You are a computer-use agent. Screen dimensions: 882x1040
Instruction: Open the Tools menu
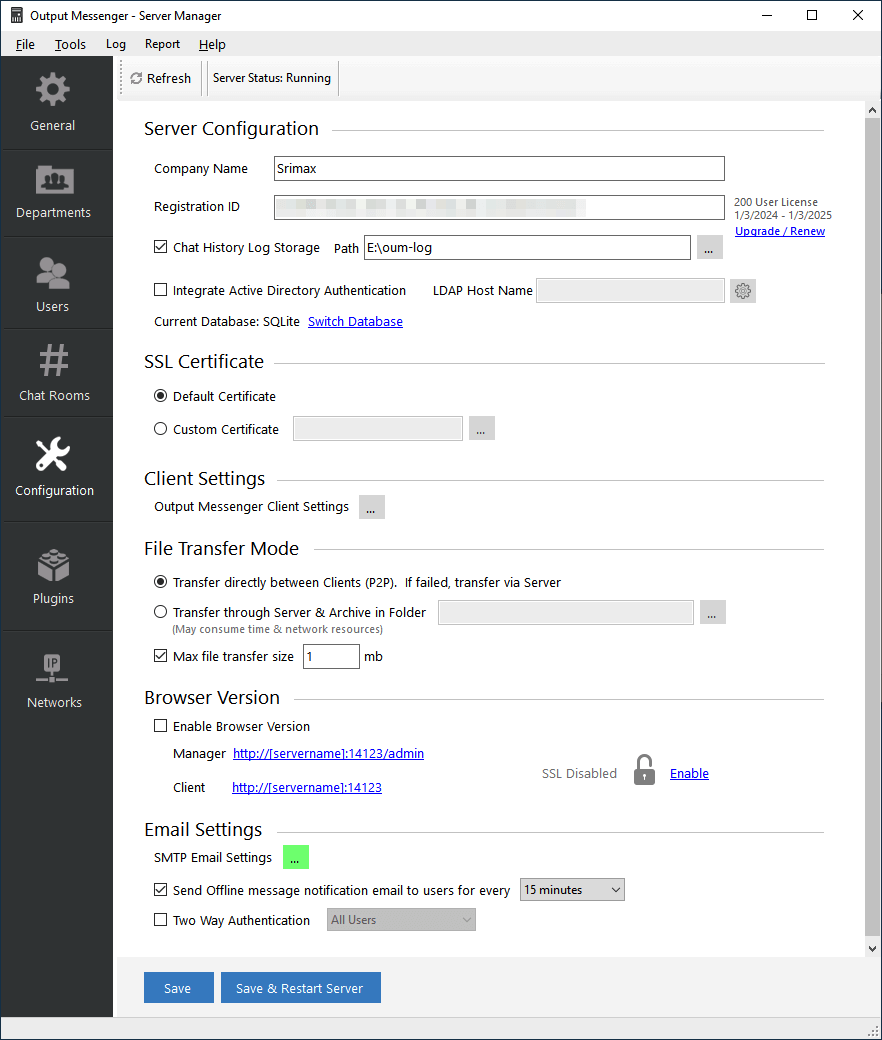[70, 44]
